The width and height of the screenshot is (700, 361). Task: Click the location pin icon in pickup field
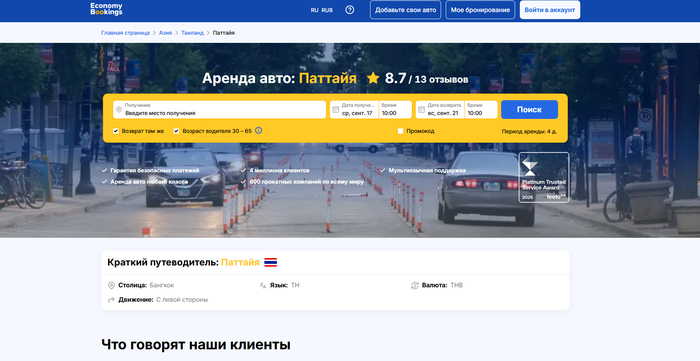[x=119, y=110]
